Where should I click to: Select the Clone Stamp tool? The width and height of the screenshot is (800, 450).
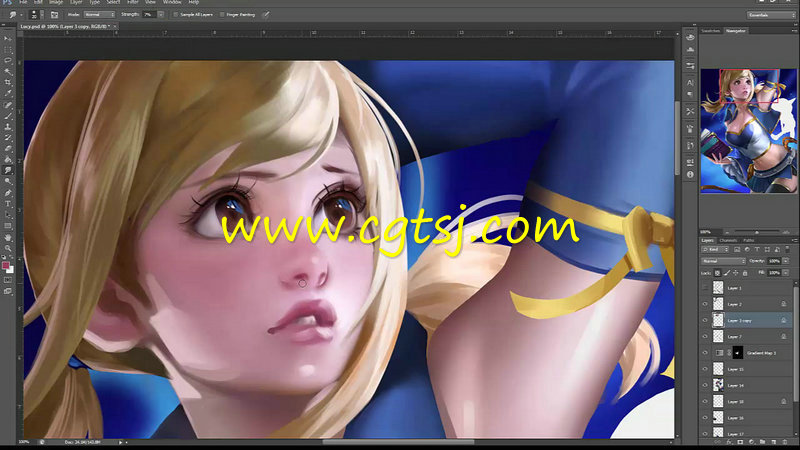click(x=8, y=127)
